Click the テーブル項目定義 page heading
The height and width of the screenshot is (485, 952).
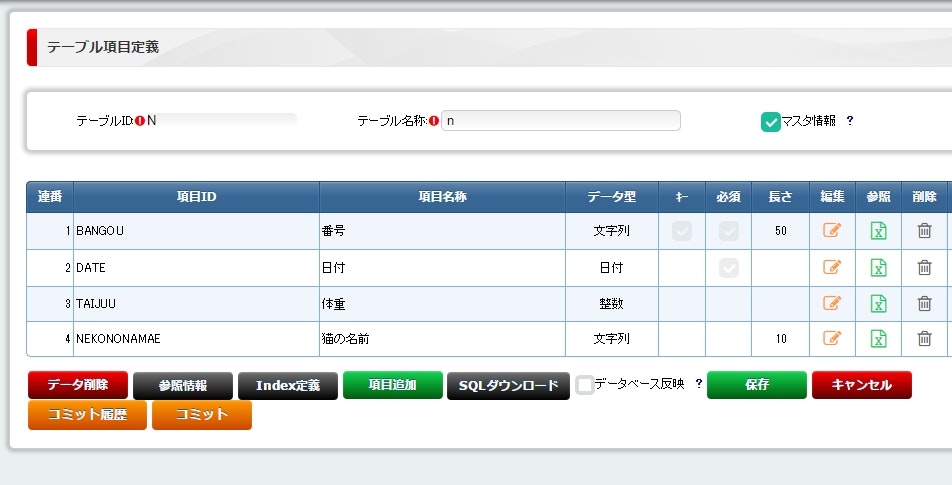(x=103, y=47)
